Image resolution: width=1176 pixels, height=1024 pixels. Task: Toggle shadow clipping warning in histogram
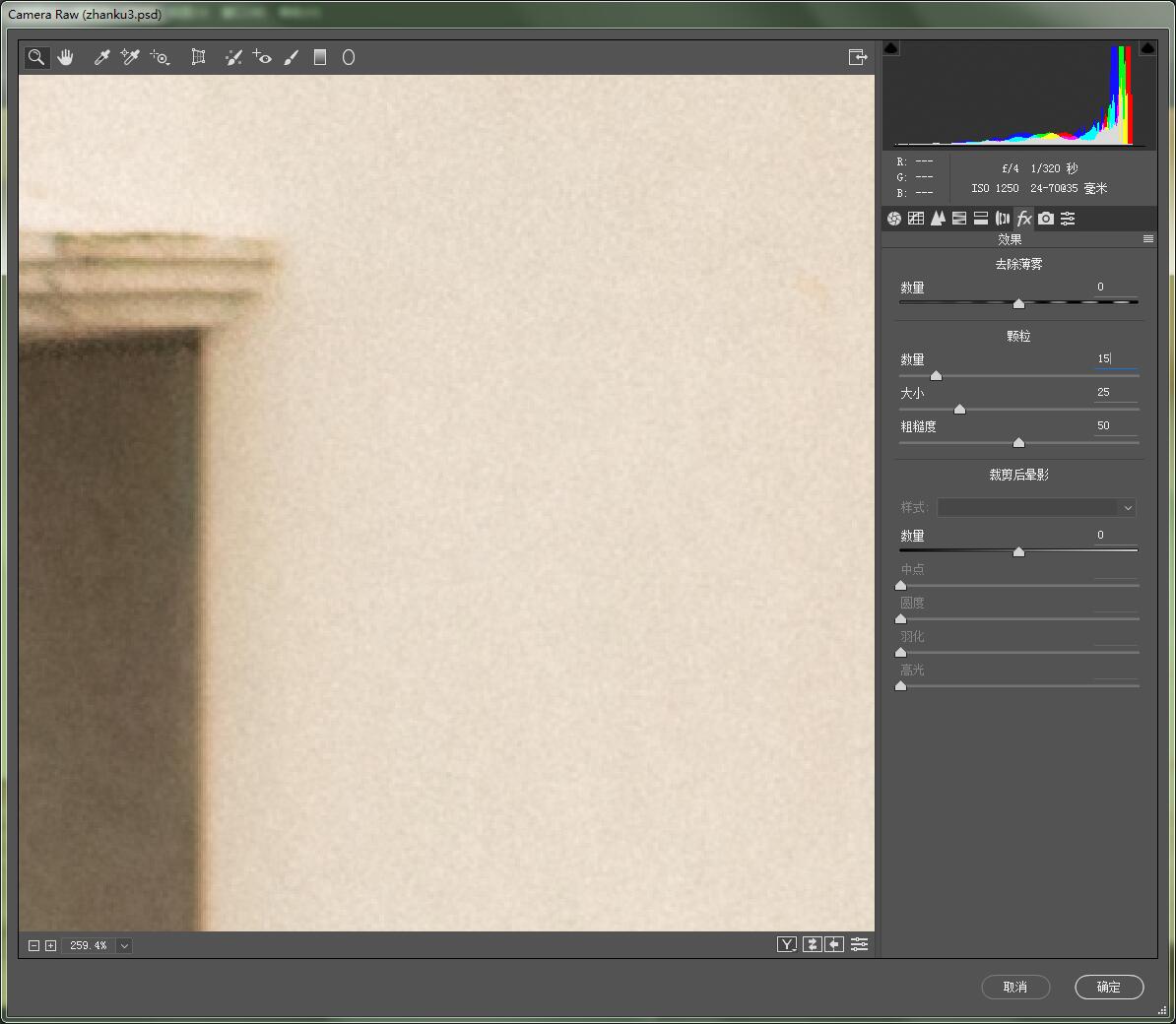pos(891,48)
